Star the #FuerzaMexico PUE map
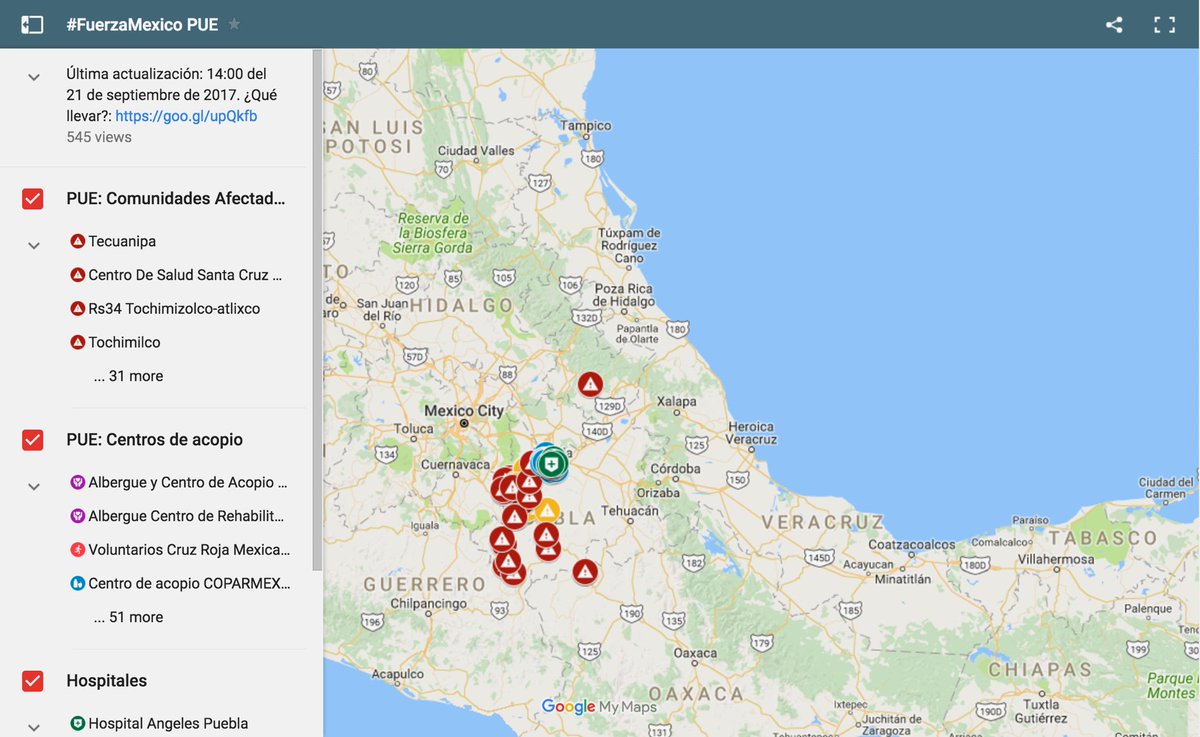 (x=234, y=24)
